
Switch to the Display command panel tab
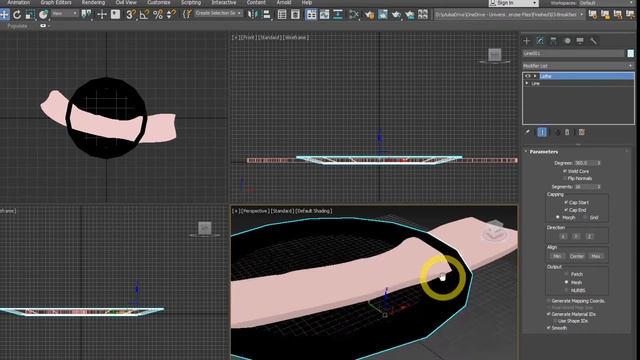(x=580, y=41)
